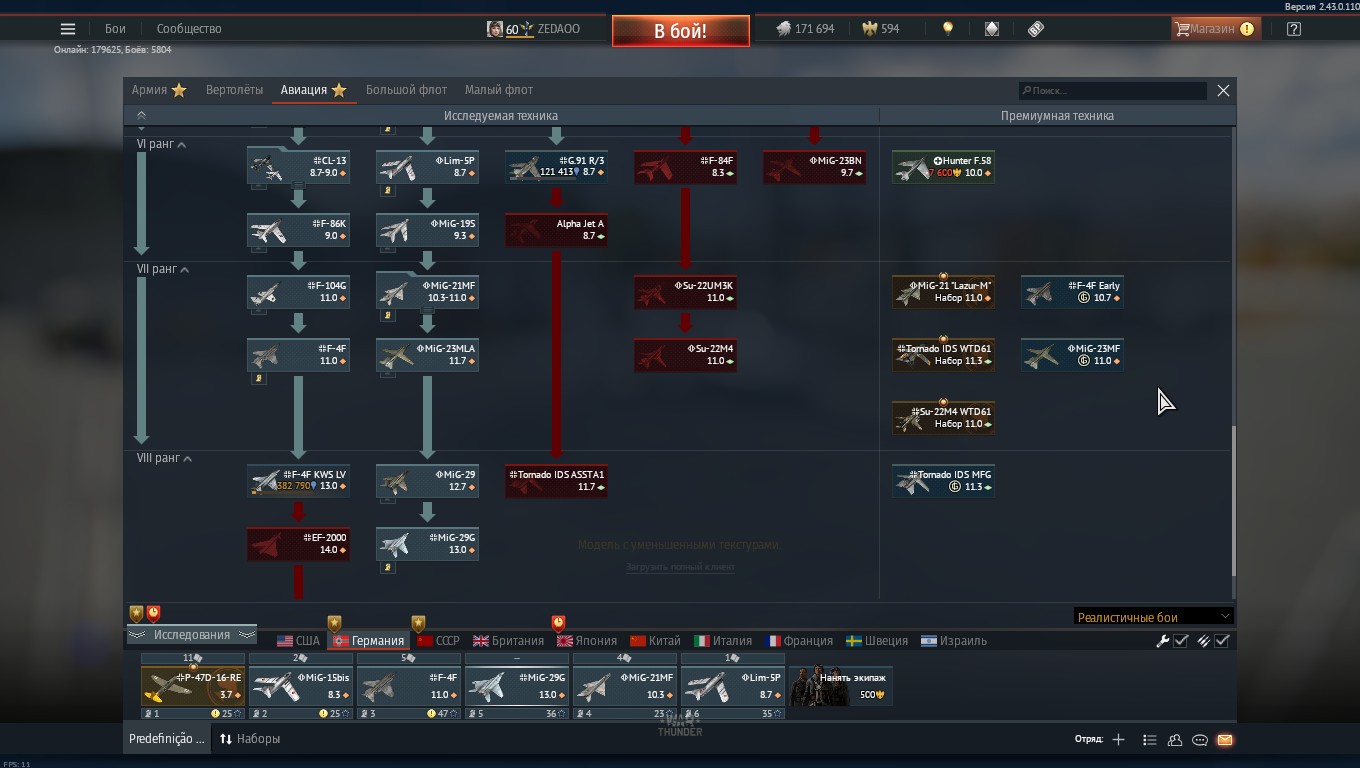Select the Япония nation tab

586,641
